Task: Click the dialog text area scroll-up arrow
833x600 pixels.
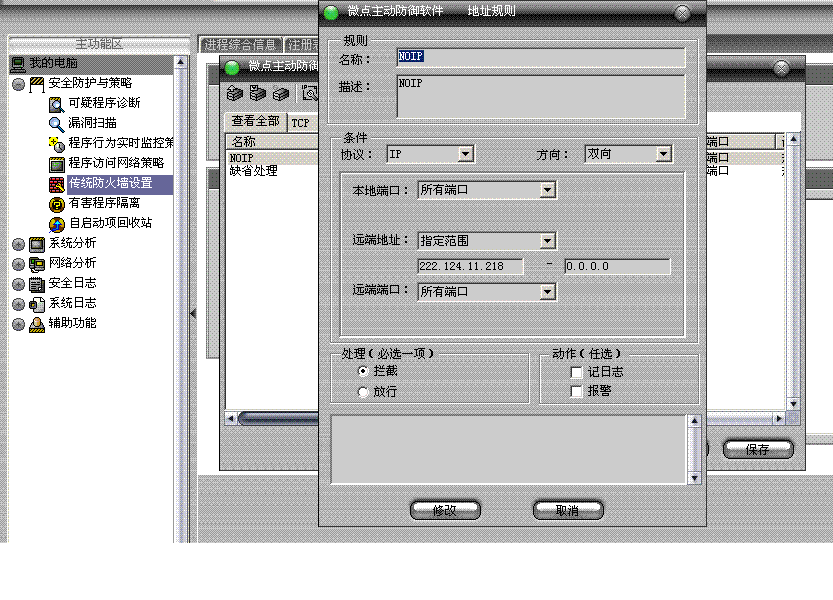Action: [694, 421]
